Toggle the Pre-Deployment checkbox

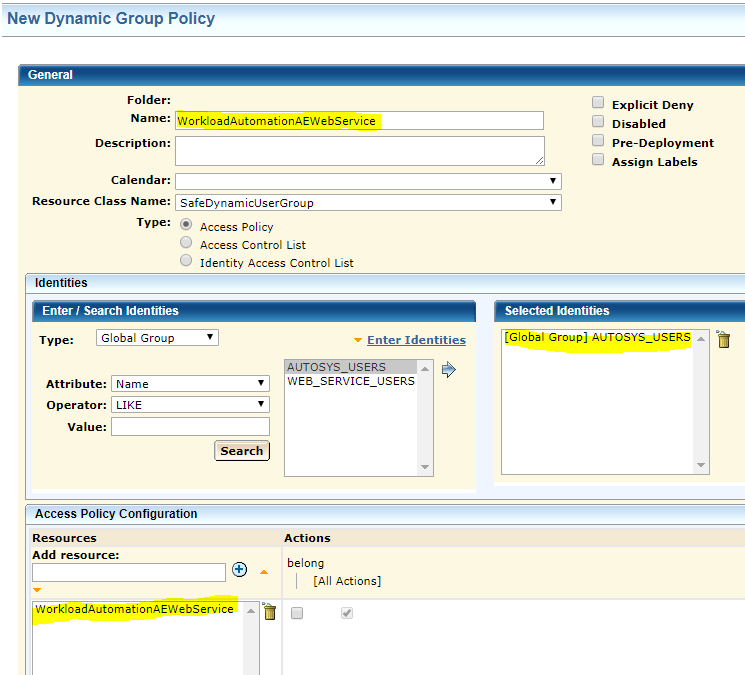click(598, 141)
